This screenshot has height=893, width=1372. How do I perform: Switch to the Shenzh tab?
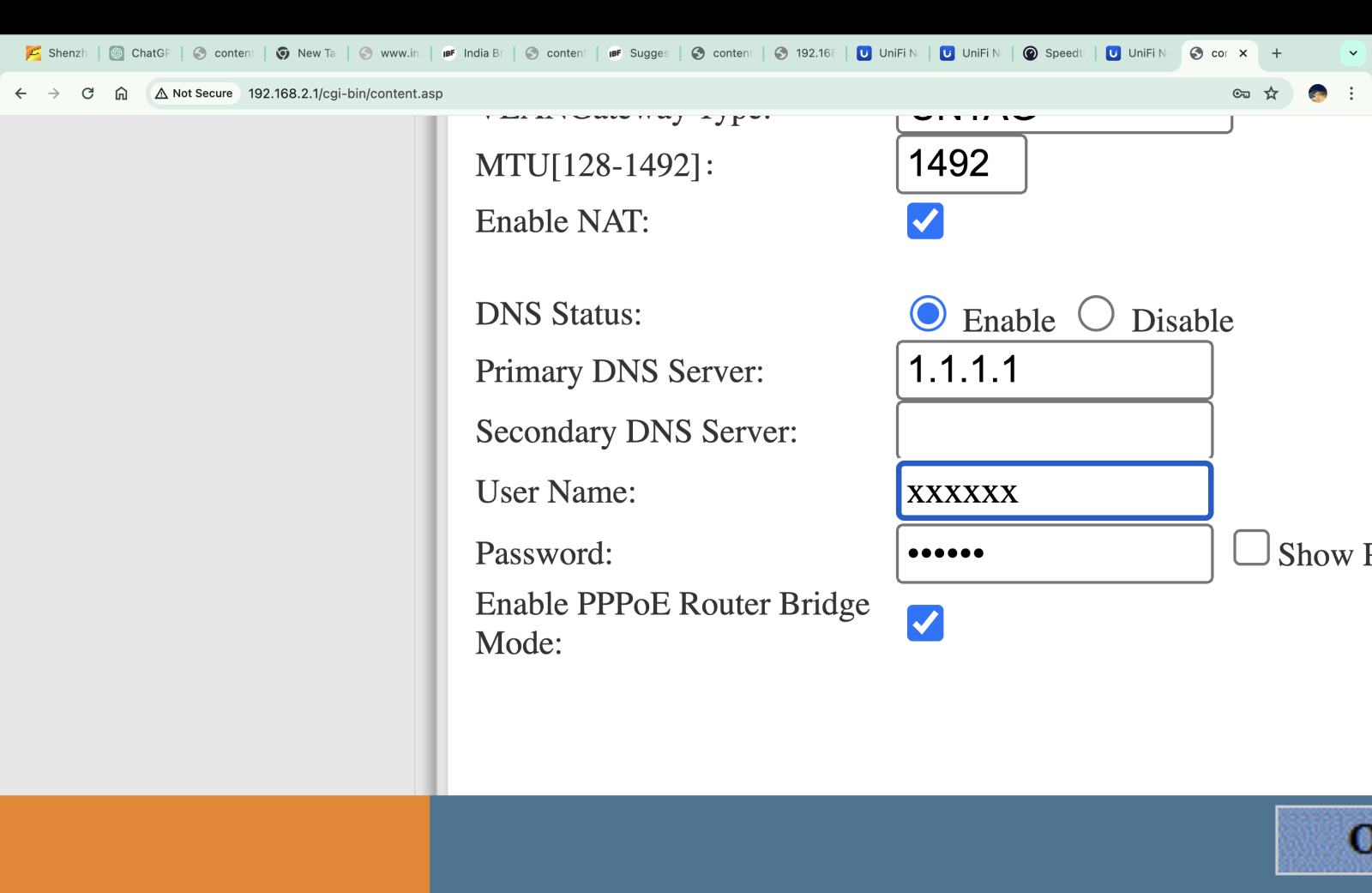57,53
